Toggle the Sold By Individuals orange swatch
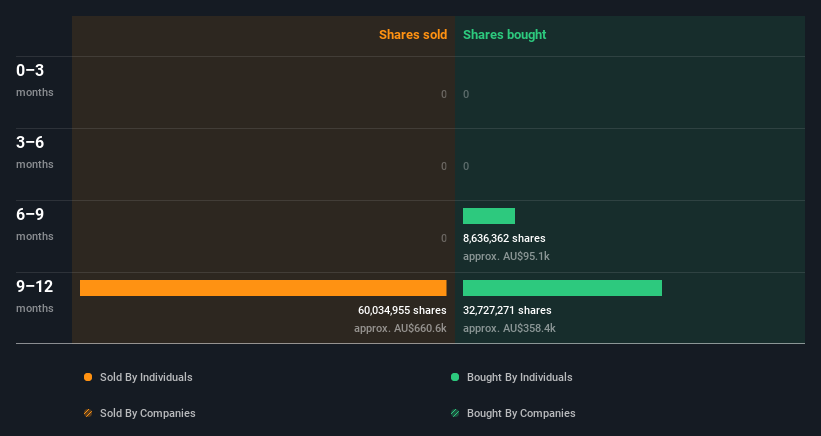Image resolution: width=821 pixels, height=436 pixels. (x=88, y=377)
